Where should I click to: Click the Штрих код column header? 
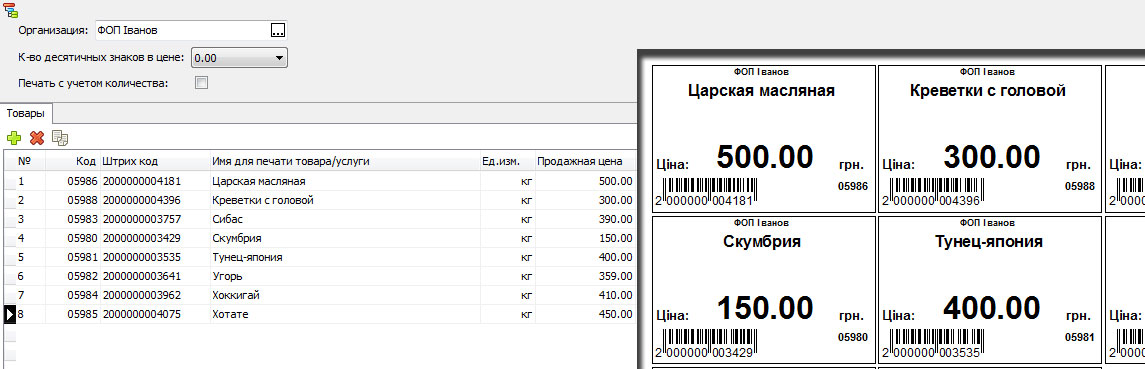[x=155, y=161]
